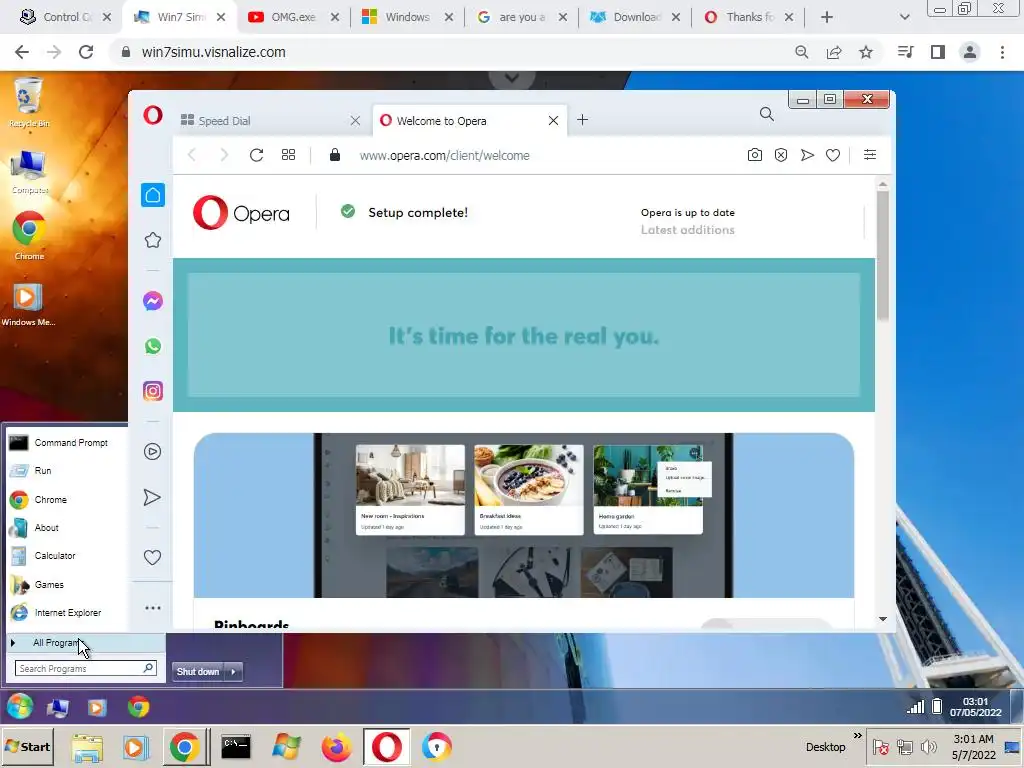This screenshot has width=1024, height=768.
Task: Open Shut down options arrow
Action: (x=234, y=671)
